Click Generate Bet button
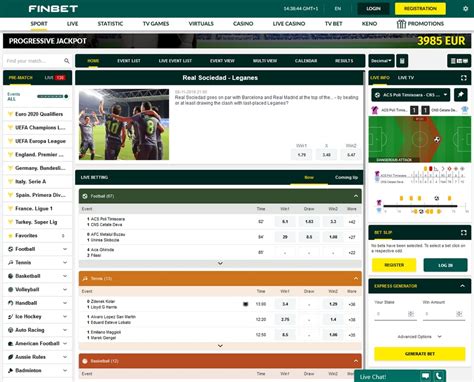The width and height of the screenshot is (474, 382). (420, 354)
